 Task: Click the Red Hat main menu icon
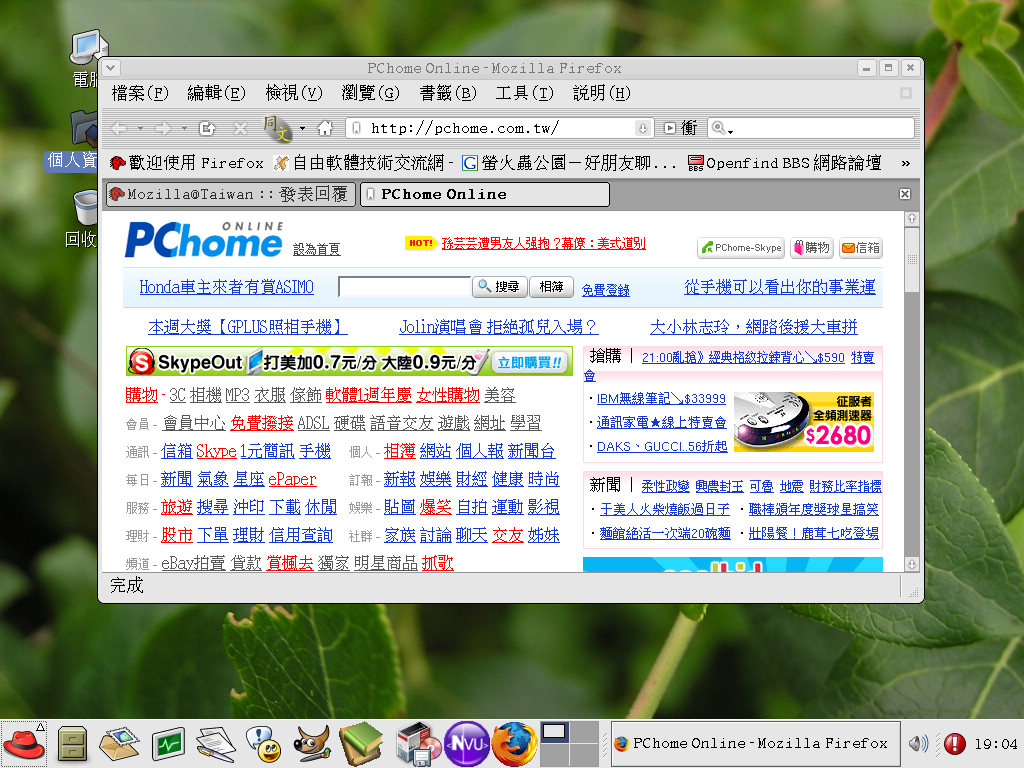pyautogui.click(x=24, y=743)
